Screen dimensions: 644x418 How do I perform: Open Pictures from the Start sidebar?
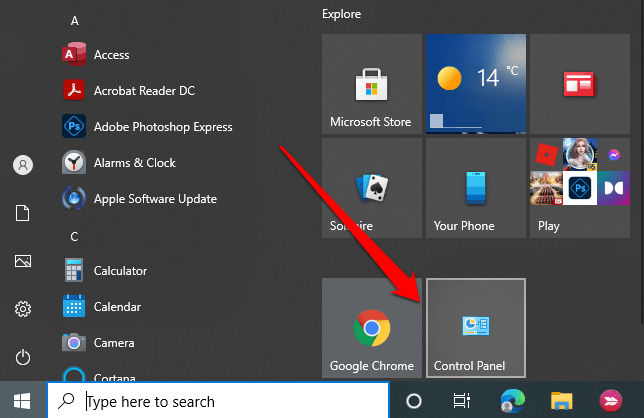pos(23,261)
